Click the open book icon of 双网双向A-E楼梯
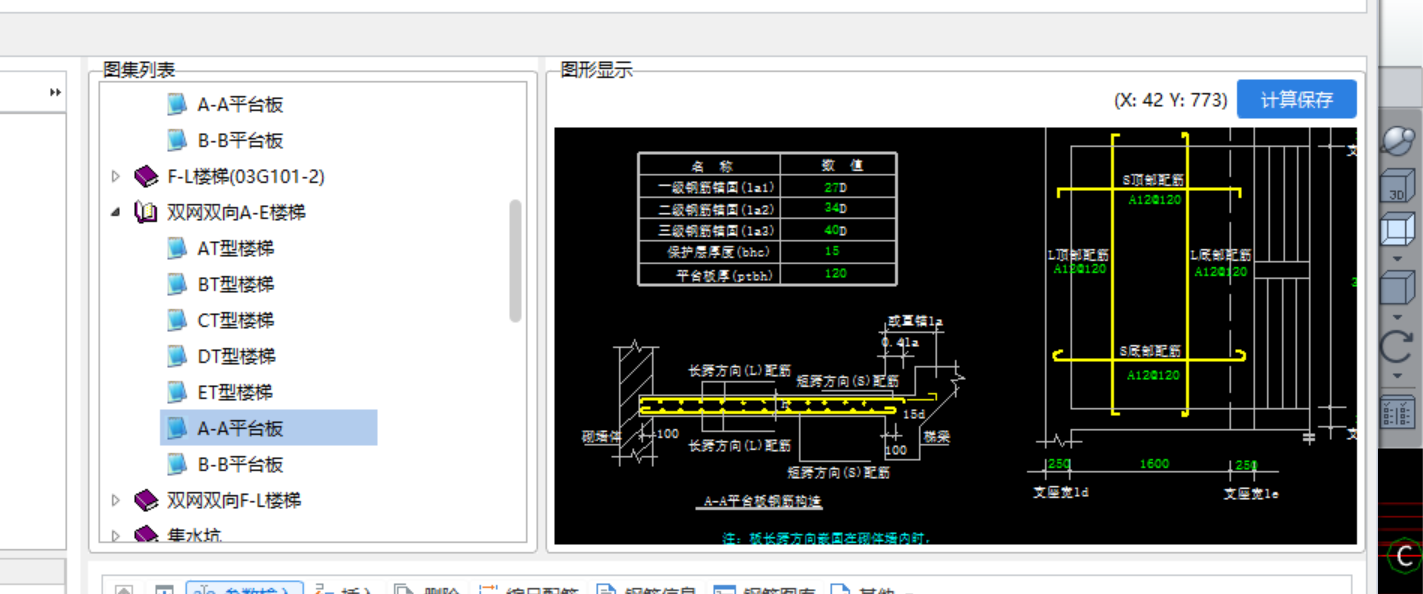Screen dimensions: 1423x594 tap(147, 213)
